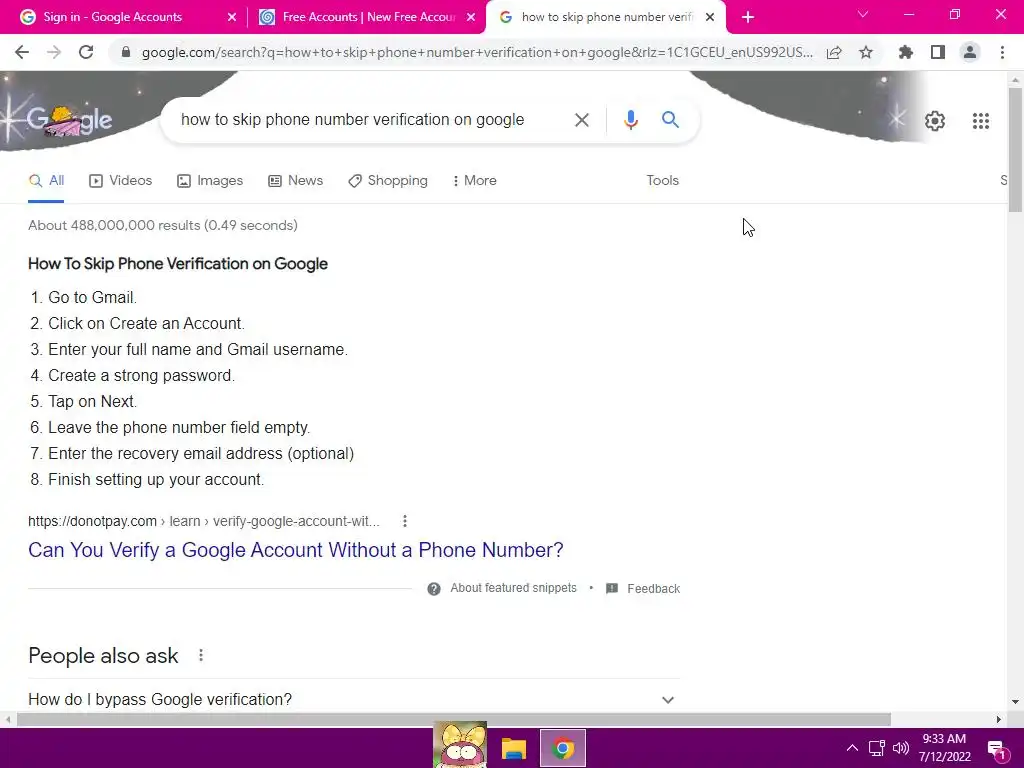Click the Google doodle logo
Viewport: 1024px width, 768px height.
tap(69, 120)
